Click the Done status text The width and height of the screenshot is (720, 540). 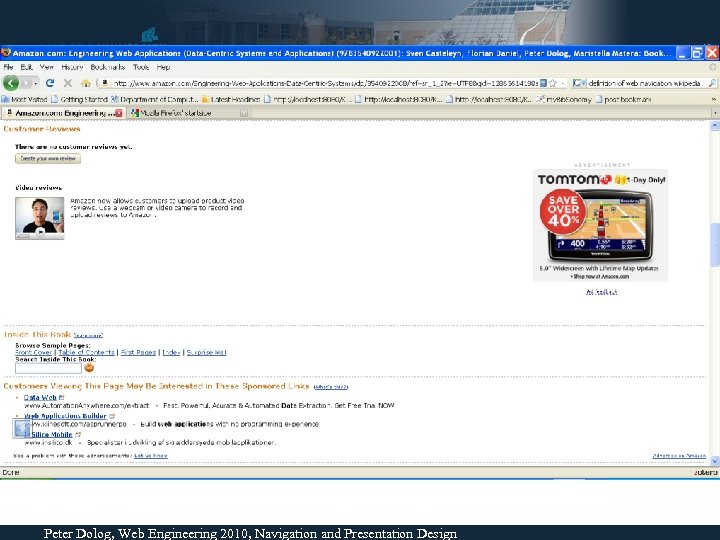pos(11,472)
